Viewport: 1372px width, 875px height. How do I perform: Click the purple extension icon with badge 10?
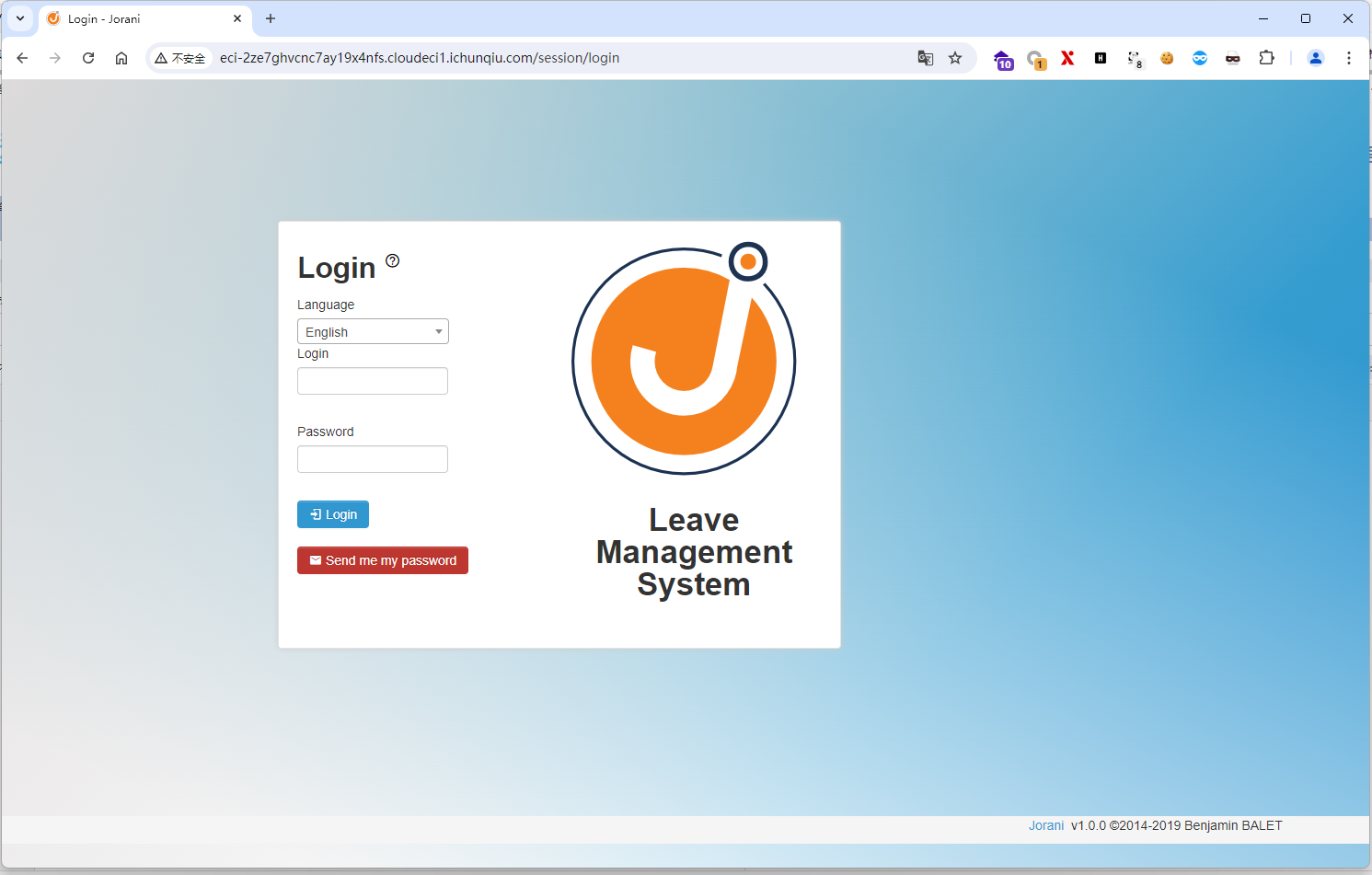coord(1003,60)
